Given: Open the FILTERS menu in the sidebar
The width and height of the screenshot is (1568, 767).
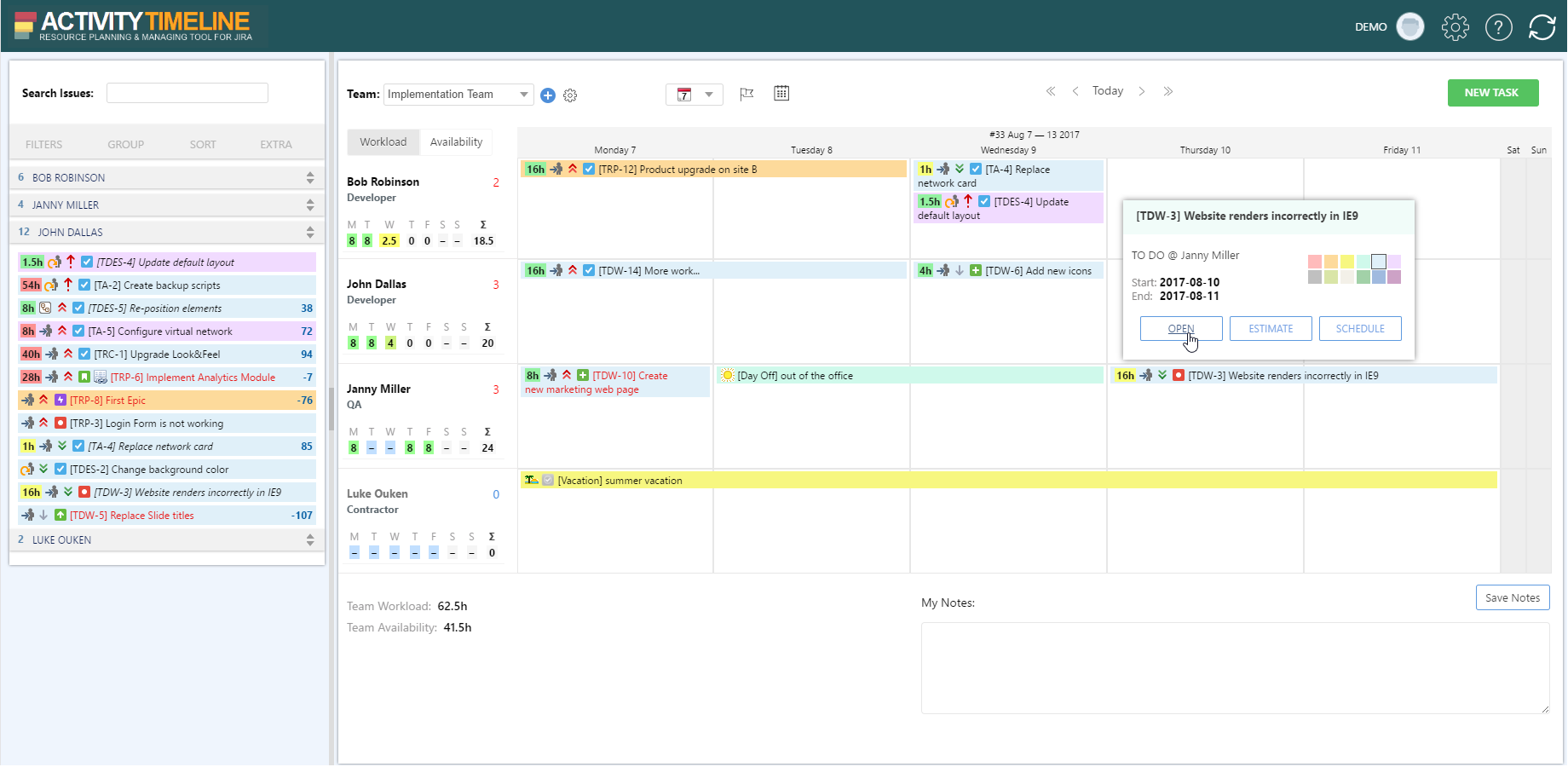Looking at the screenshot, I should click(x=43, y=144).
